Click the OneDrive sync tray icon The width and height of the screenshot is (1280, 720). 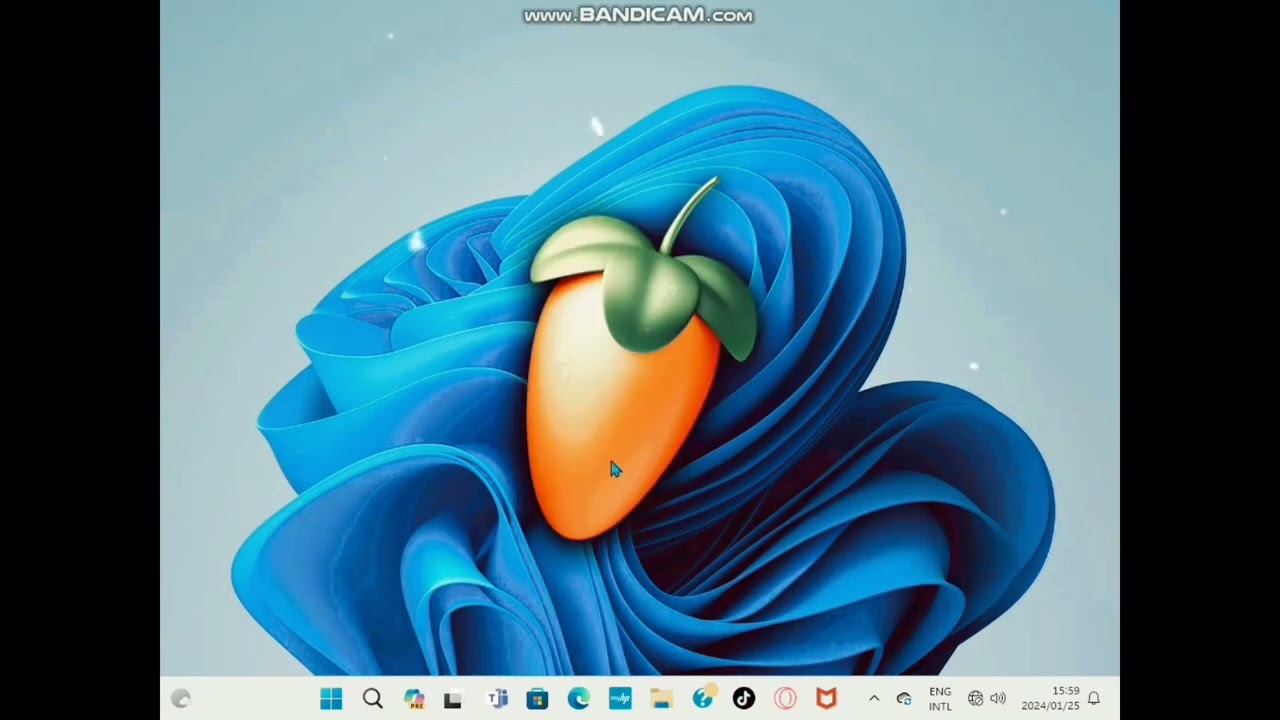904,698
